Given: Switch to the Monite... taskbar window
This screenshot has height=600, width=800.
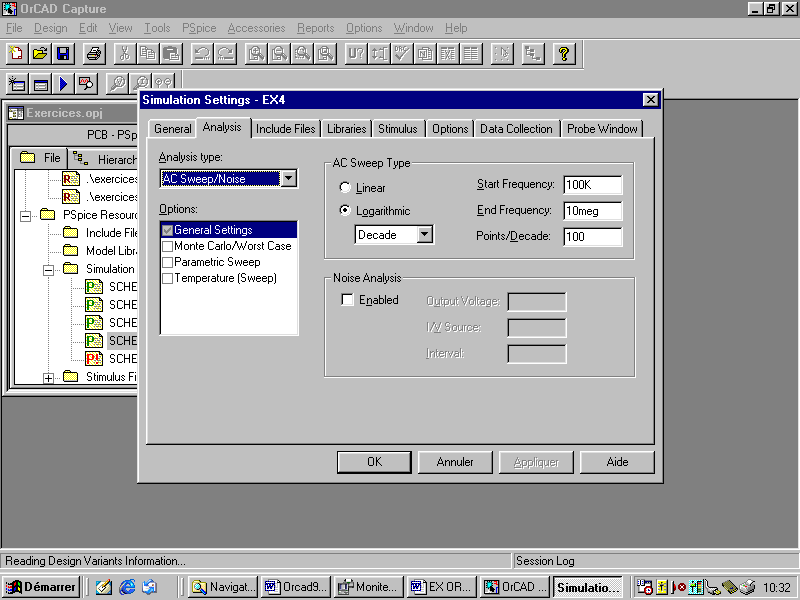Looking at the screenshot, I should [369, 587].
